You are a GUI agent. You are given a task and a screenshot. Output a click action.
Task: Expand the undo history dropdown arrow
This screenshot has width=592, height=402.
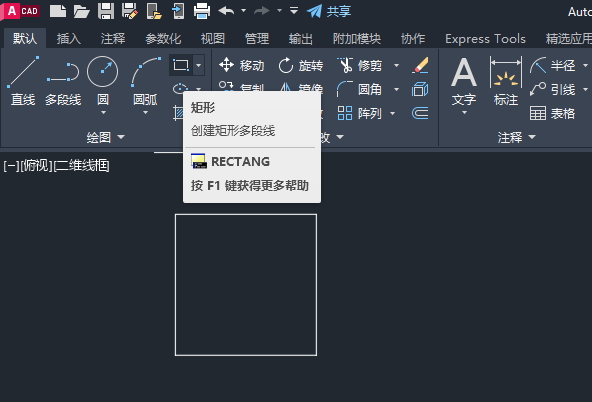(x=244, y=11)
